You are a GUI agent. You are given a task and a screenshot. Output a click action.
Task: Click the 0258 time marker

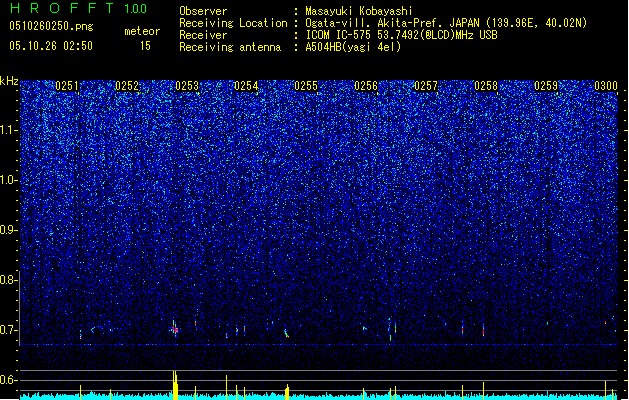pyautogui.click(x=486, y=86)
